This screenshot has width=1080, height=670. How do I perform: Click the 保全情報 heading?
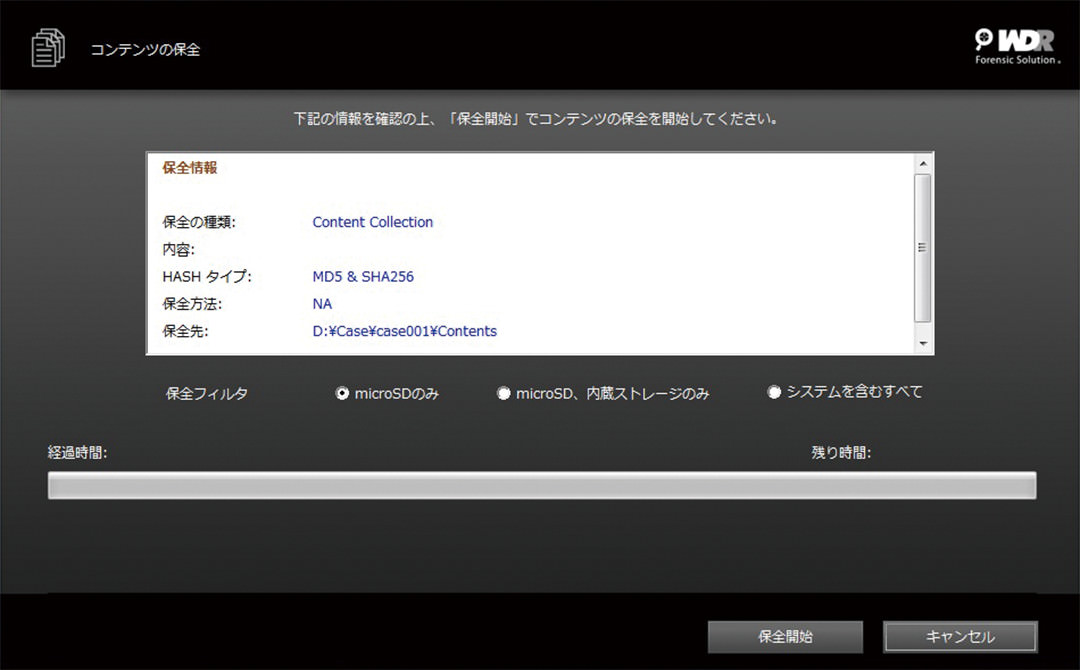[190, 167]
